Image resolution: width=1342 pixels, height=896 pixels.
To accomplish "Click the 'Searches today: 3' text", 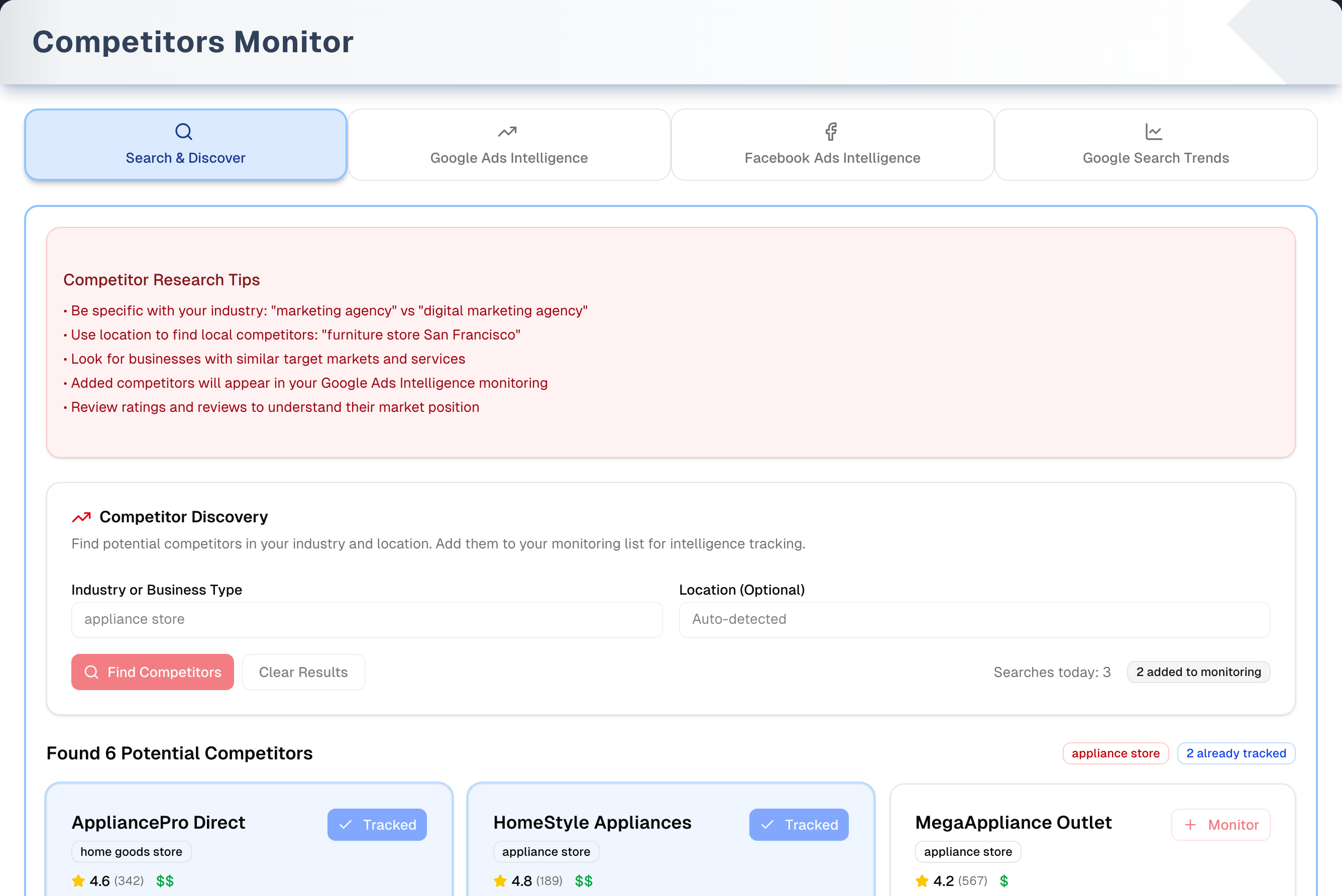I will [x=1052, y=672].
